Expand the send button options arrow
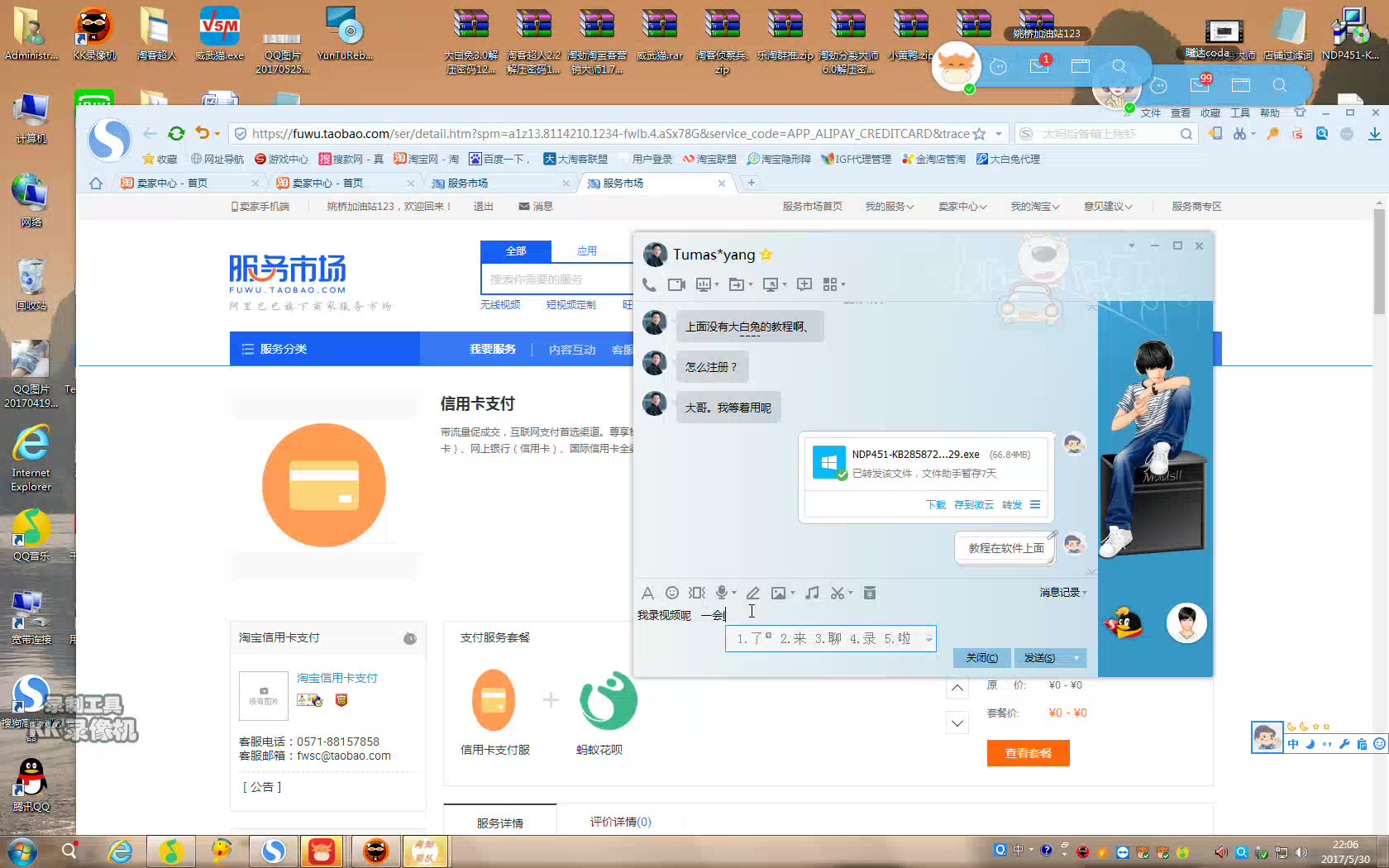The width and height of the screenshot is (1389, 868). pos(1076,658)
